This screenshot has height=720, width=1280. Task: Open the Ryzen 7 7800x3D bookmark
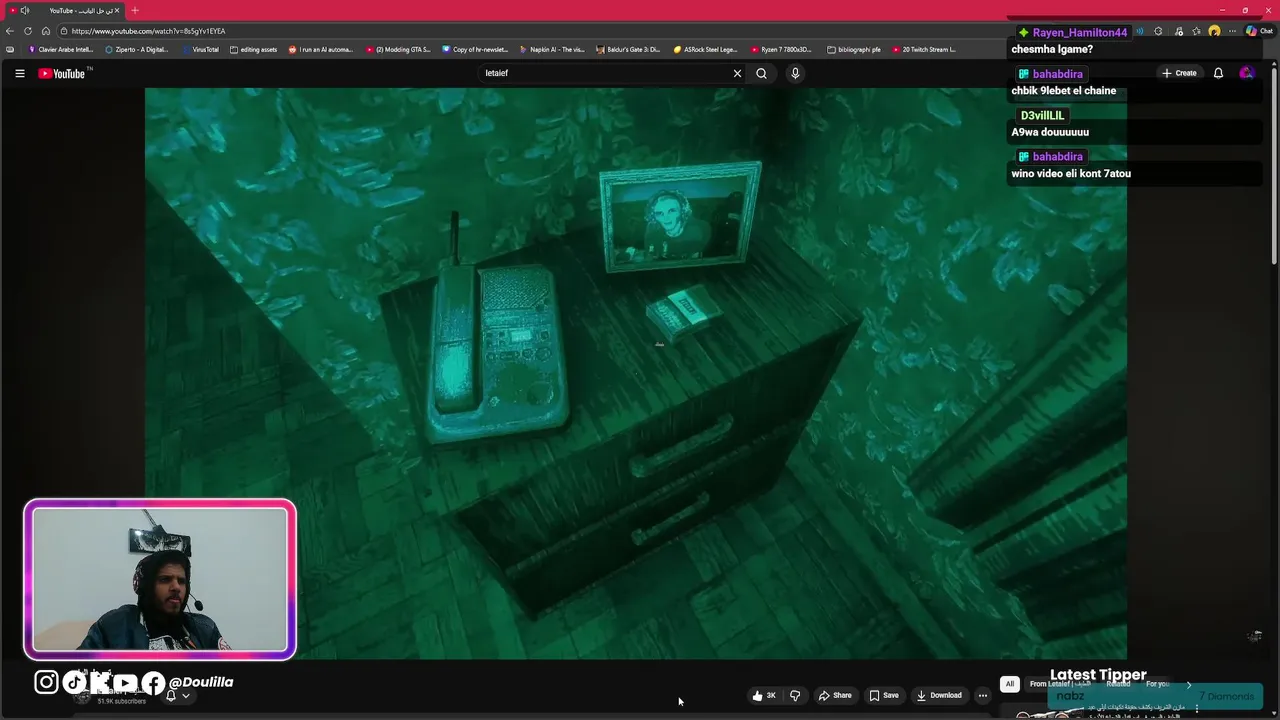click(783, 49)
